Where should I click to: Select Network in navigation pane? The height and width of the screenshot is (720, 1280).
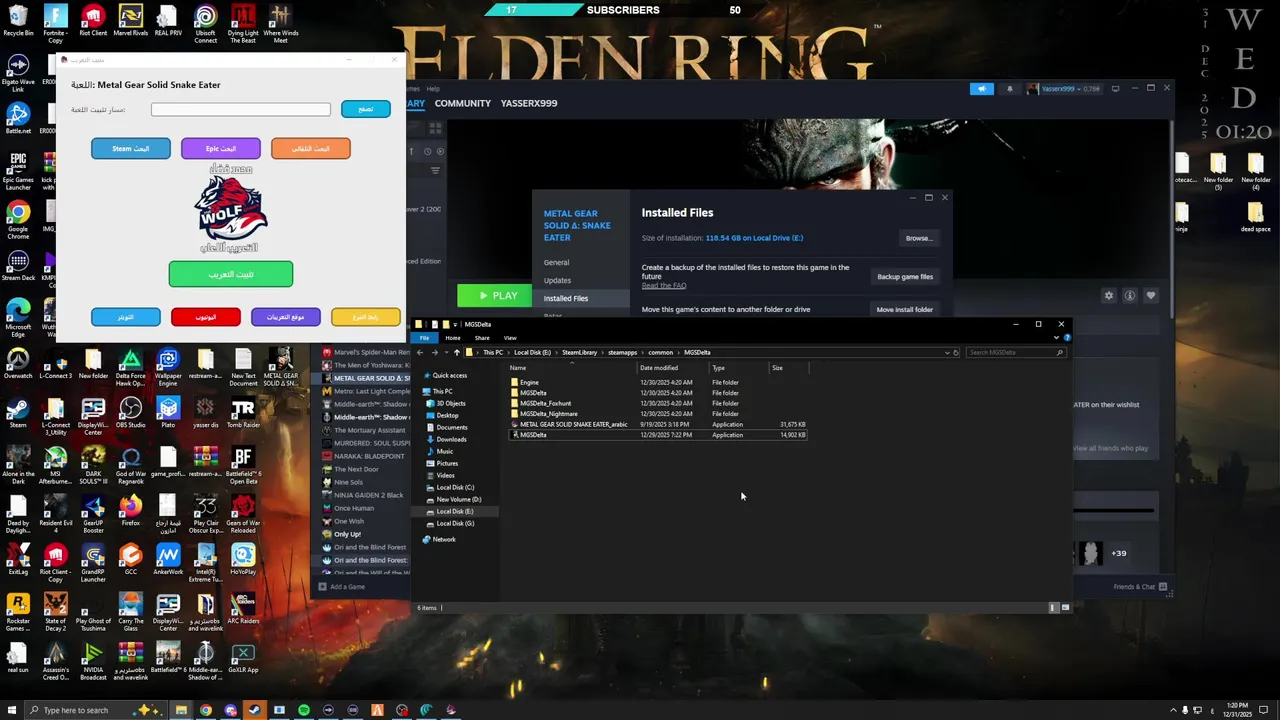pos(443,540)
